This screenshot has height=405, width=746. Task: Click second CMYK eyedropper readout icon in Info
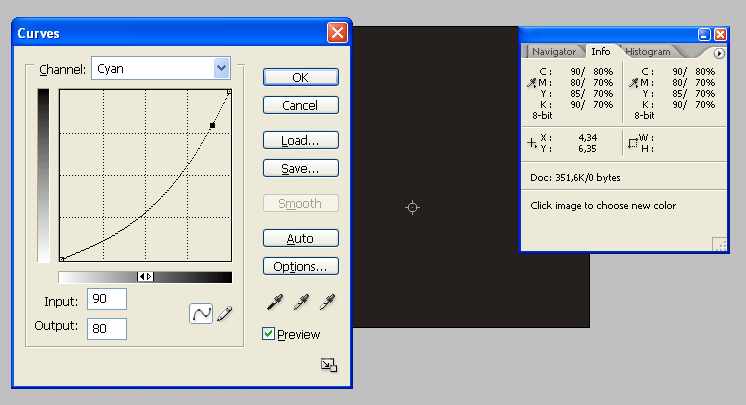click(633, 83)
